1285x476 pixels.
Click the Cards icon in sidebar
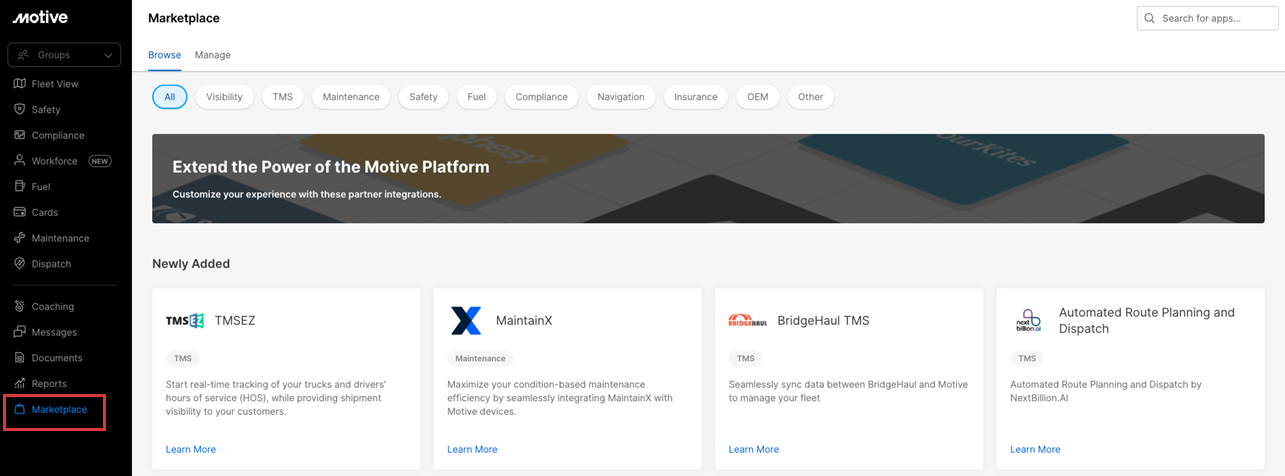click(x=20, y=213)
